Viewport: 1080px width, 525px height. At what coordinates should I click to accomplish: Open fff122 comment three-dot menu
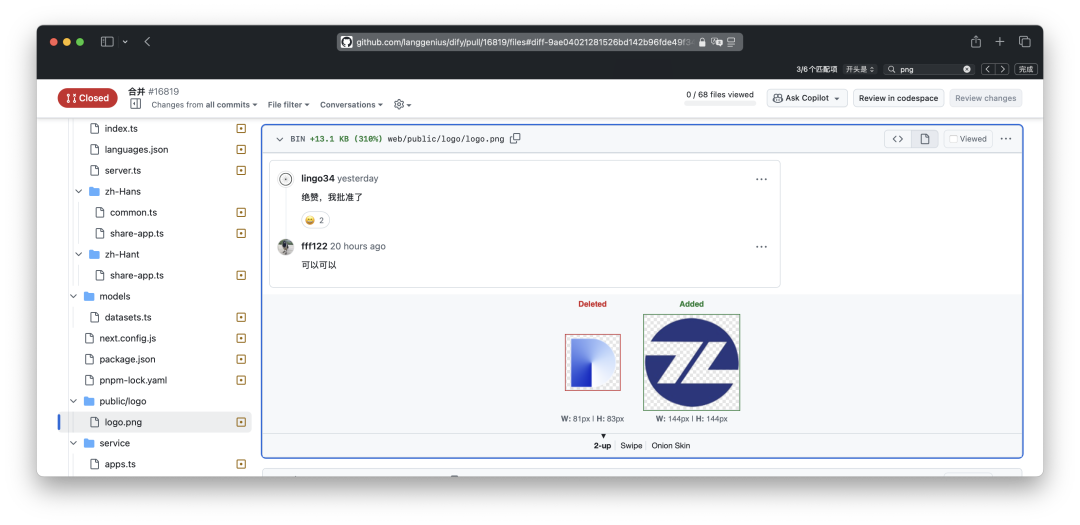click(x=761, y=247)
